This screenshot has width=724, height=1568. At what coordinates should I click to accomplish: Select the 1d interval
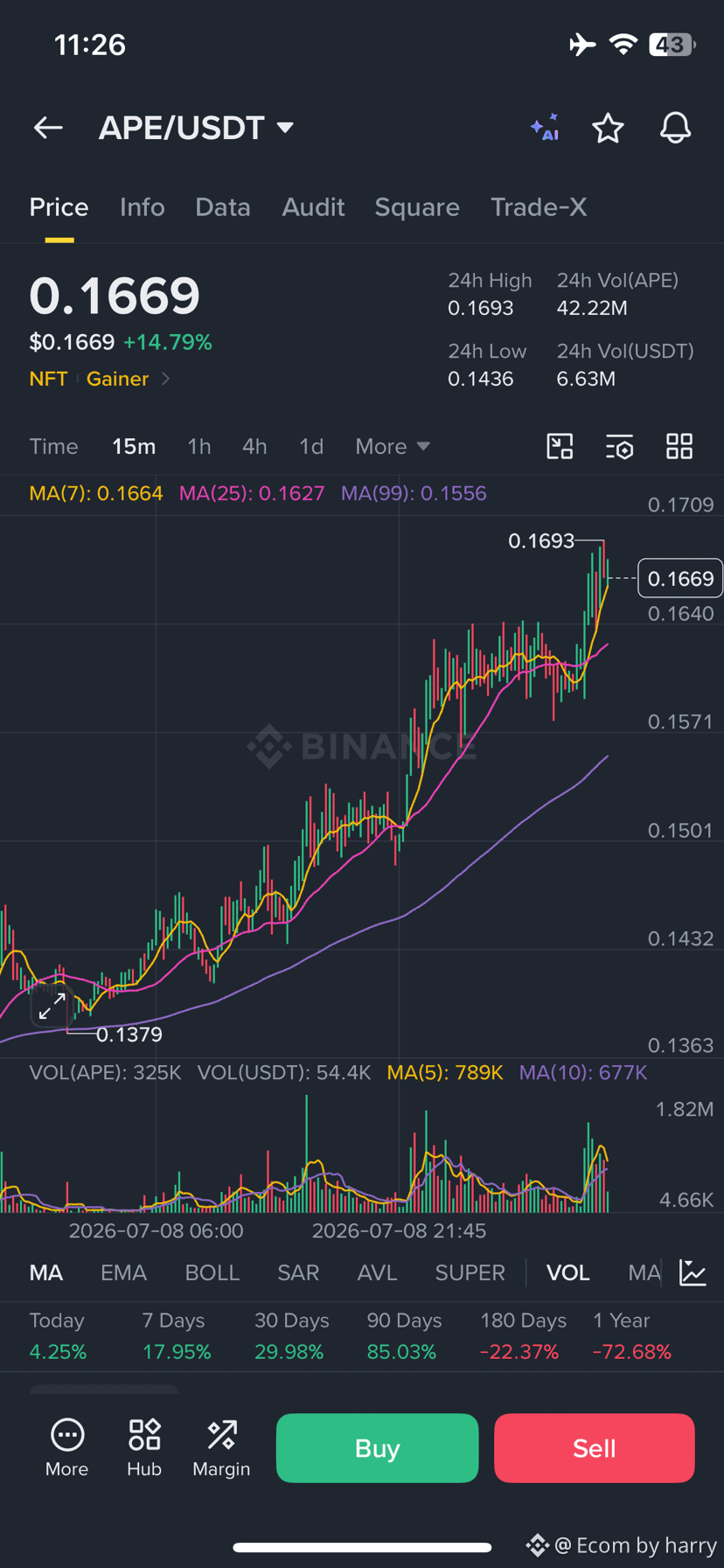[x=311, y=446]
